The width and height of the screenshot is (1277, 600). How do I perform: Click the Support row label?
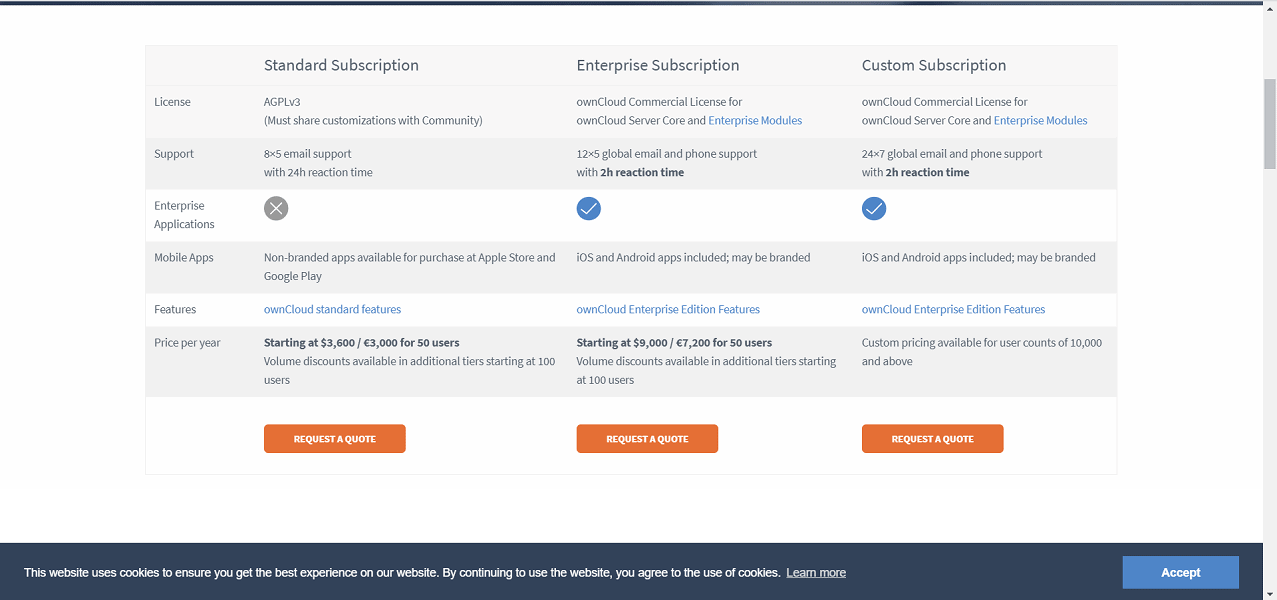tap(174, 154)
